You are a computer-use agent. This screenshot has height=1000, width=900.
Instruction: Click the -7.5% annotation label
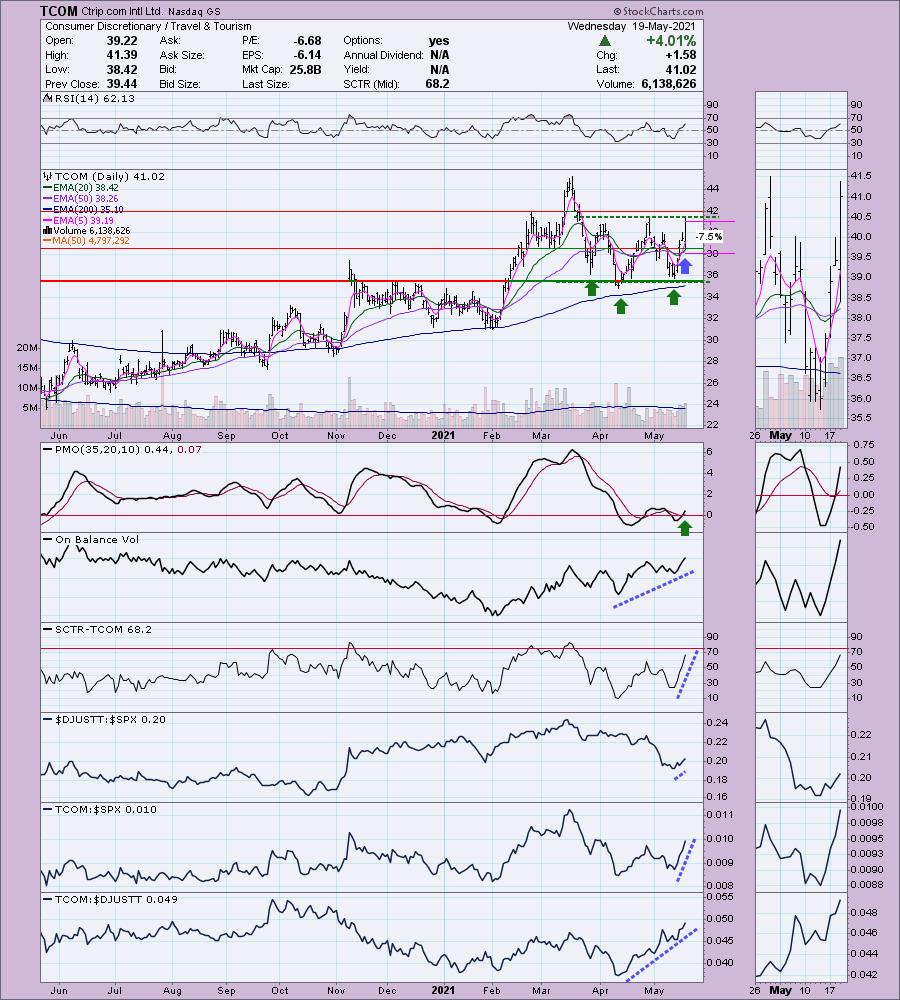click(709, 237)
